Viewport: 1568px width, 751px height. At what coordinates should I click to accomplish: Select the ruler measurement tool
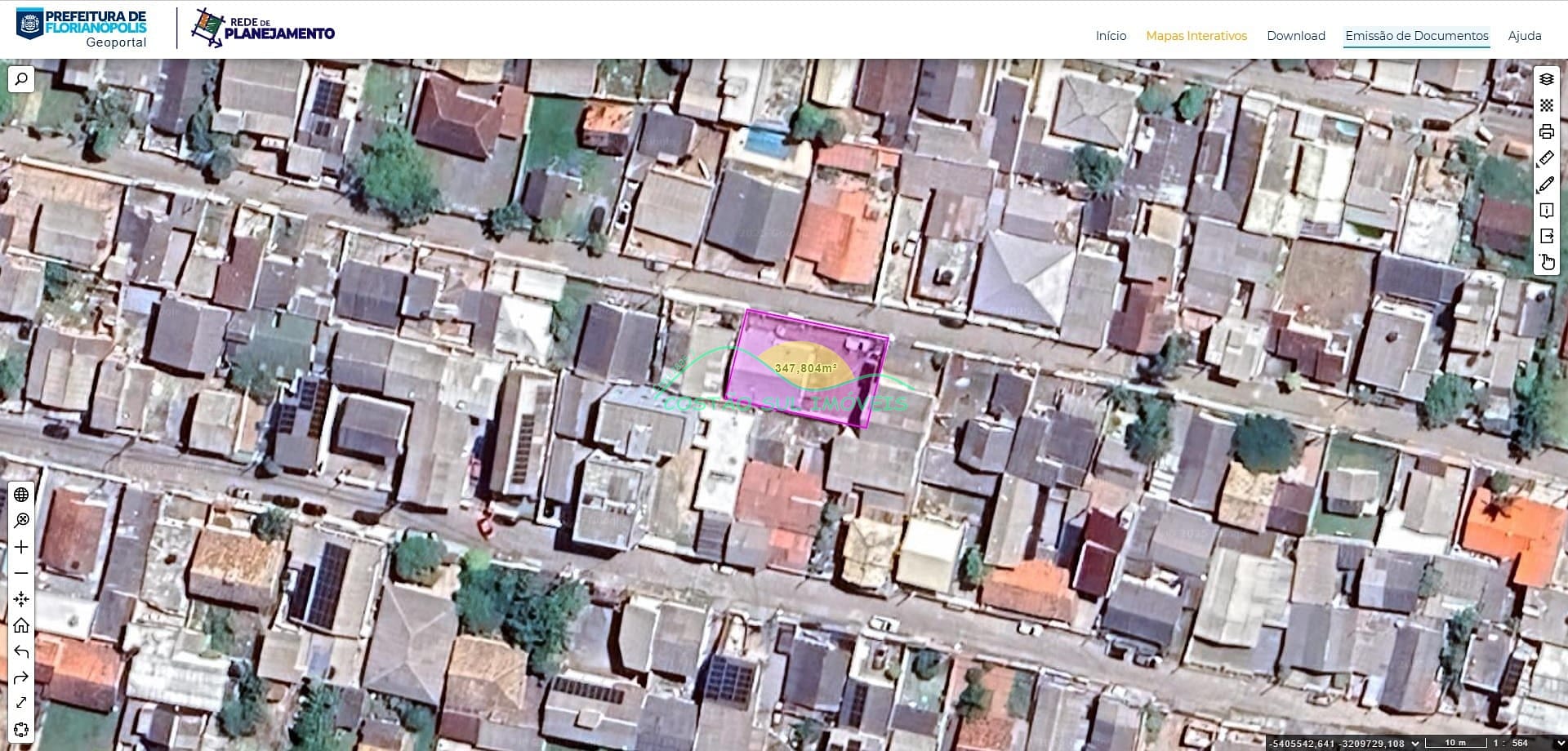click(x=1546, y=158)
